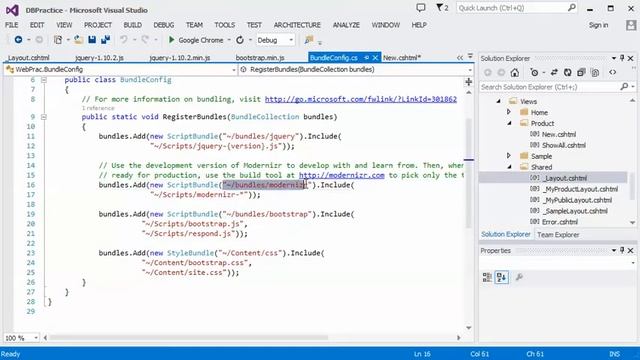Start debugging with the green play icon
Viewport: 640px width, 360px height.
coord(171,40)
